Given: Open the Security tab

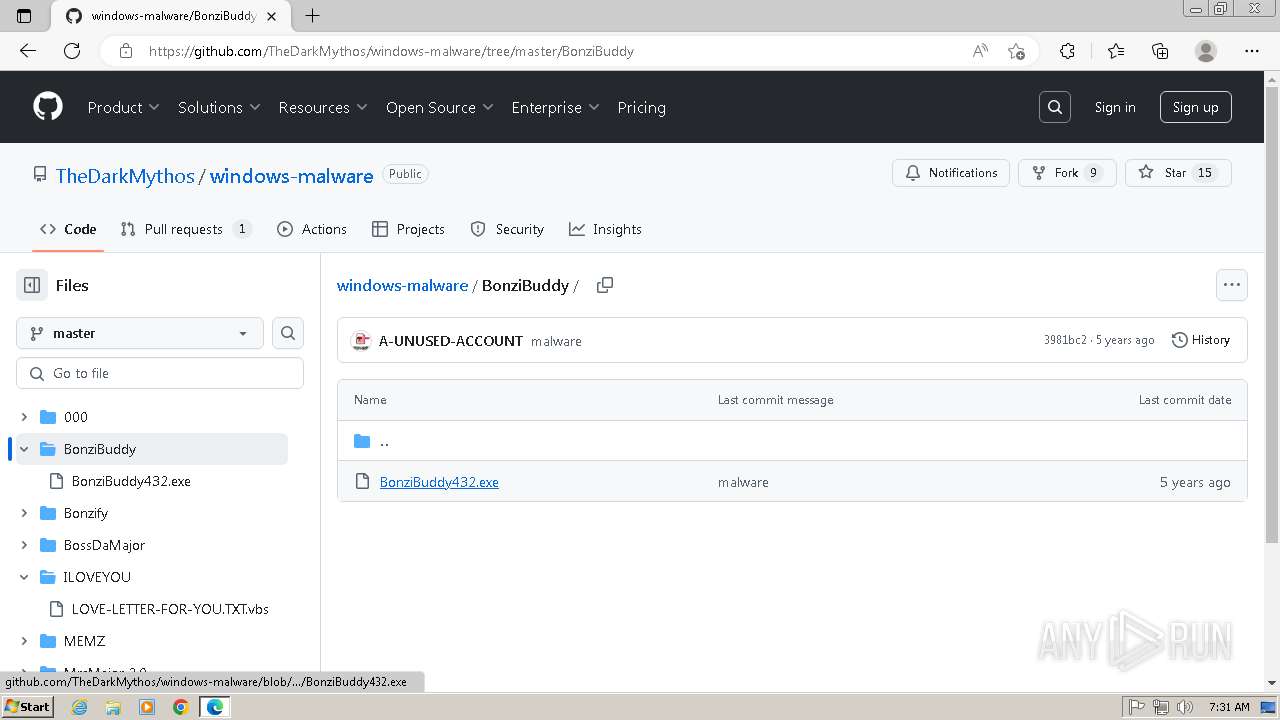Looking at the screenshot, I should pyautogui.click(x=507, y=229).
